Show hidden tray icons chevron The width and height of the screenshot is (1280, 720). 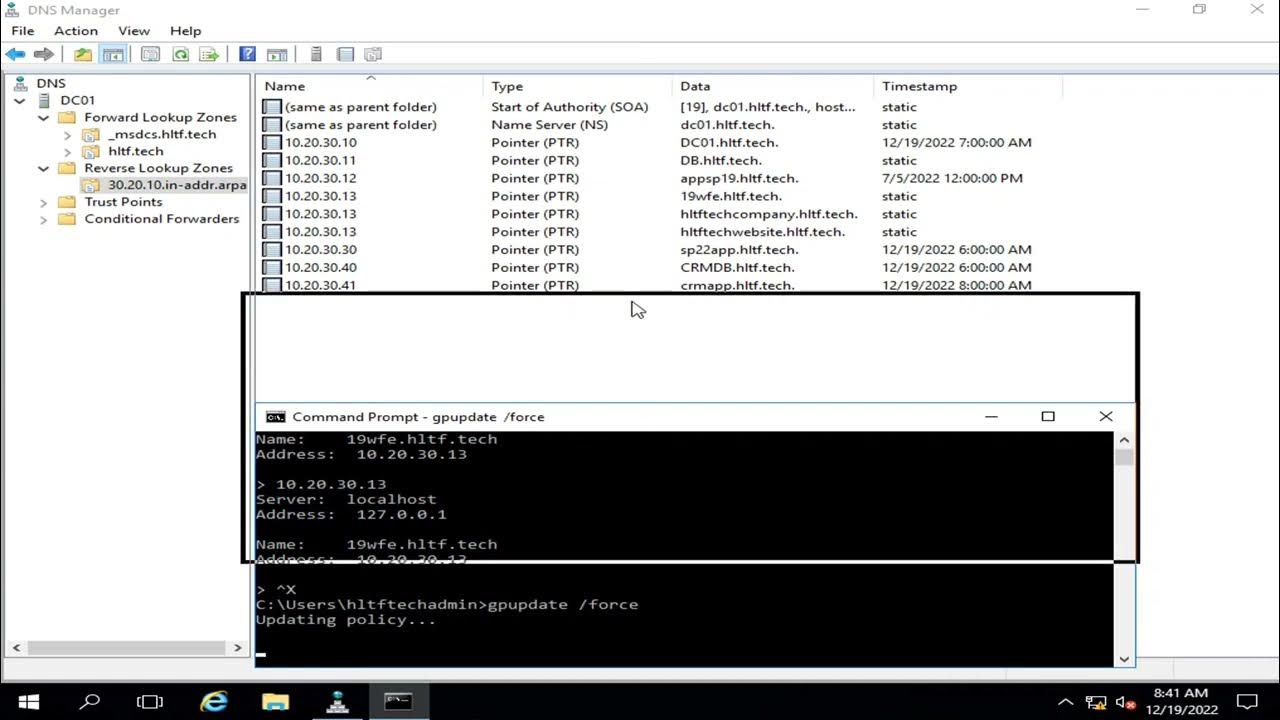click(1065, 702)
